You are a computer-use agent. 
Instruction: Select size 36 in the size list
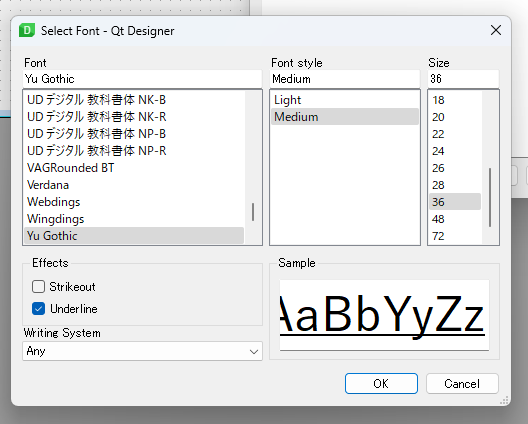click(x=455, y=202)
